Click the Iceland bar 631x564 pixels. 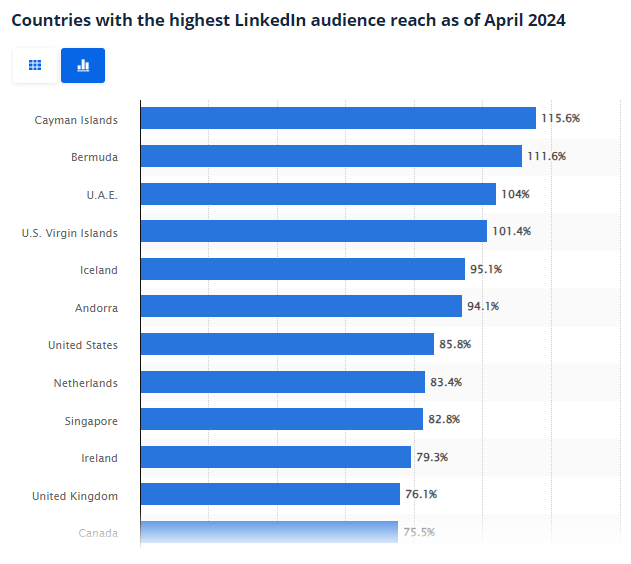click(x=303, y=269)
